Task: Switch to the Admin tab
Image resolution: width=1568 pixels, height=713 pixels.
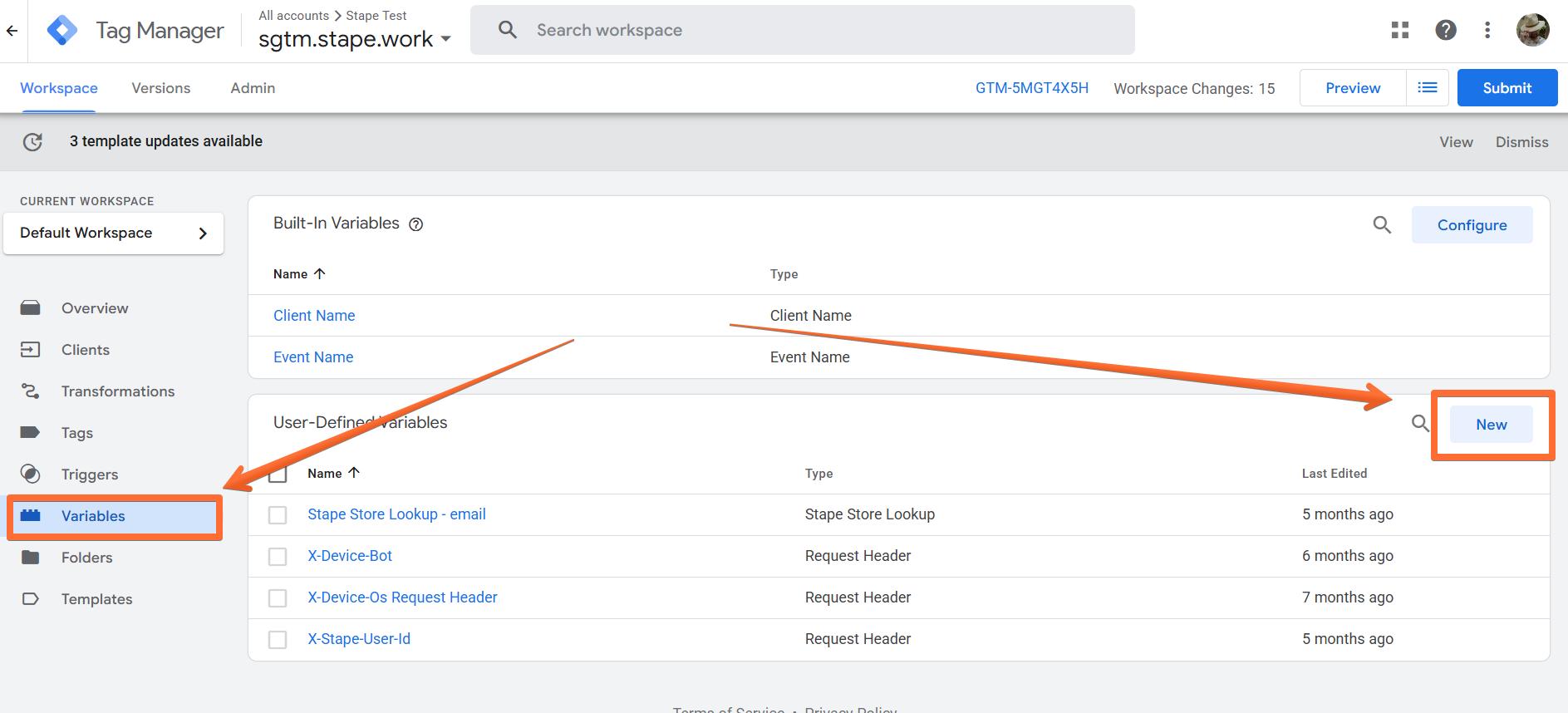Action: pos(253,88)
